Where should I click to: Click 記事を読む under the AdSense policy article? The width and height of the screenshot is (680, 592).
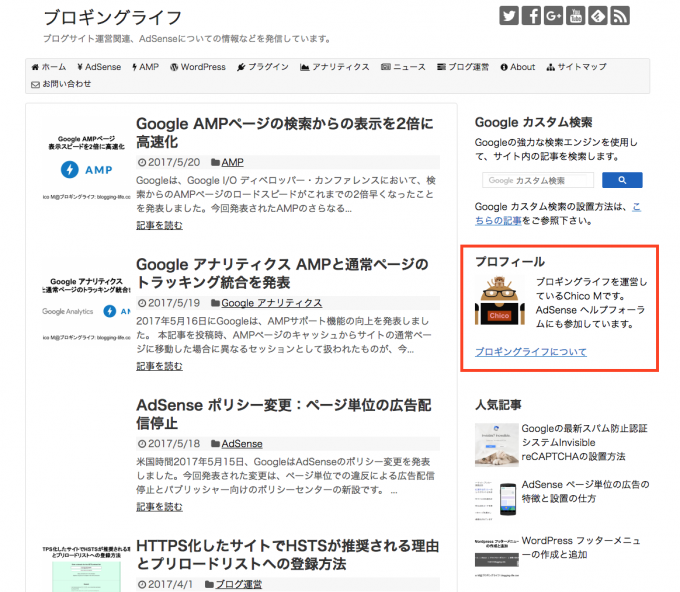click(x=159, y=507)
